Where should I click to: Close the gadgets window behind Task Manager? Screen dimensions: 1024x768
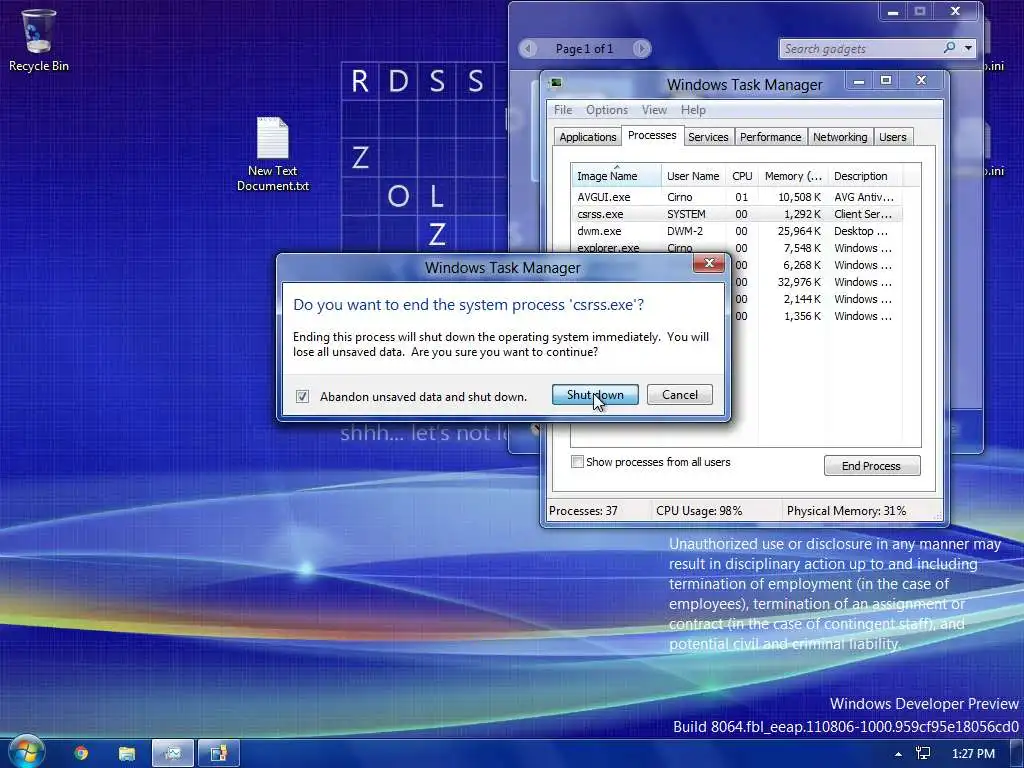tap(955, 11)
